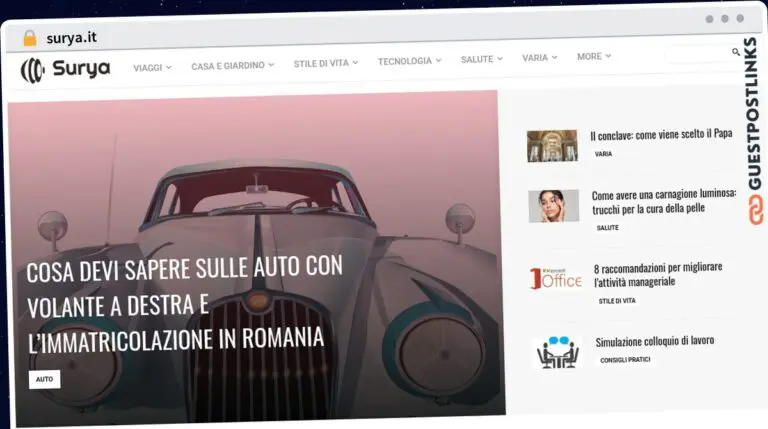Viewport: 768px width, 429px height.
Task: Expand the Viaggi dropdown chevron
Action: click(168, 68)
